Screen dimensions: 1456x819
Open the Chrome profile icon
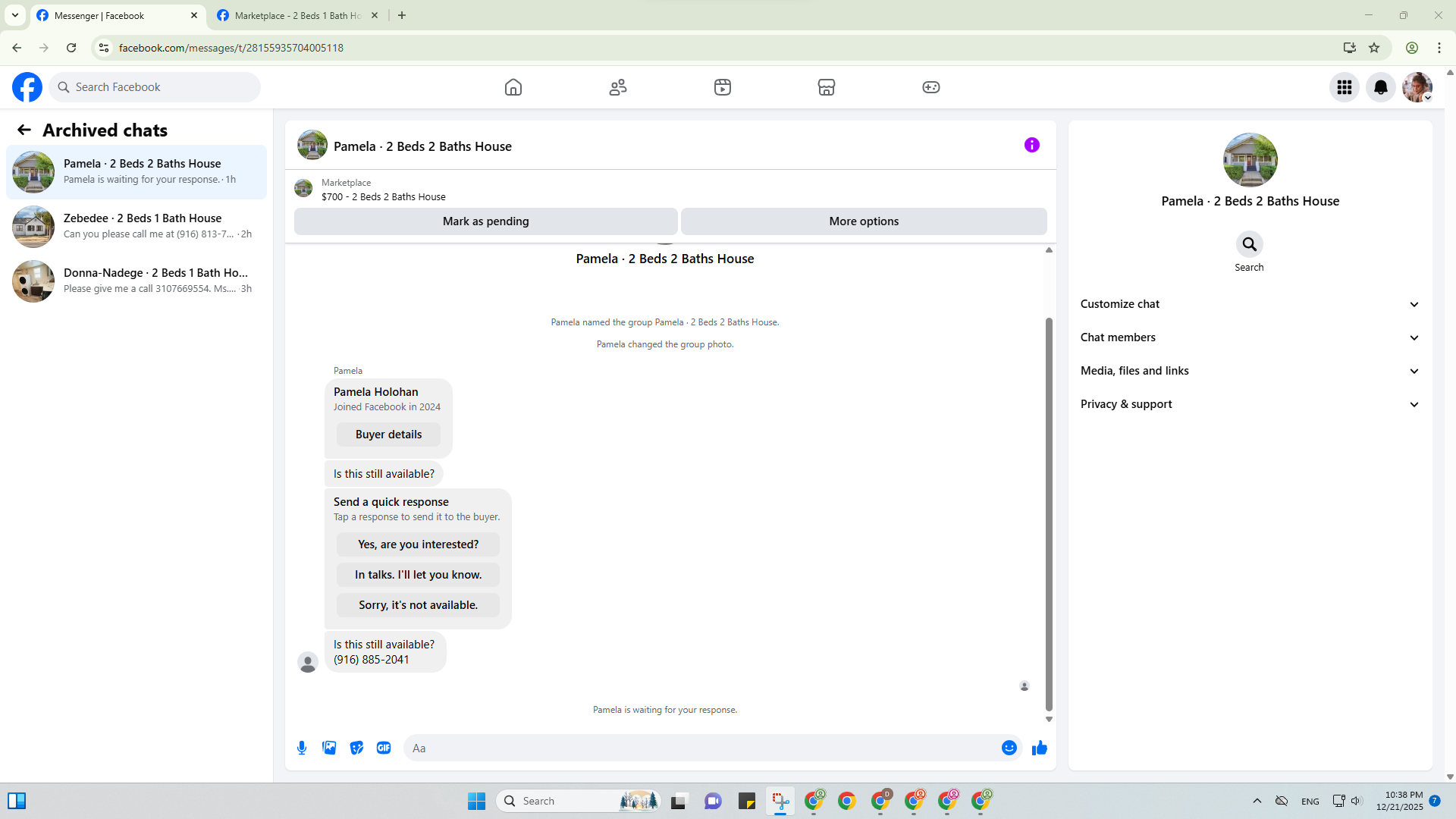click(x=1412, y=48)
